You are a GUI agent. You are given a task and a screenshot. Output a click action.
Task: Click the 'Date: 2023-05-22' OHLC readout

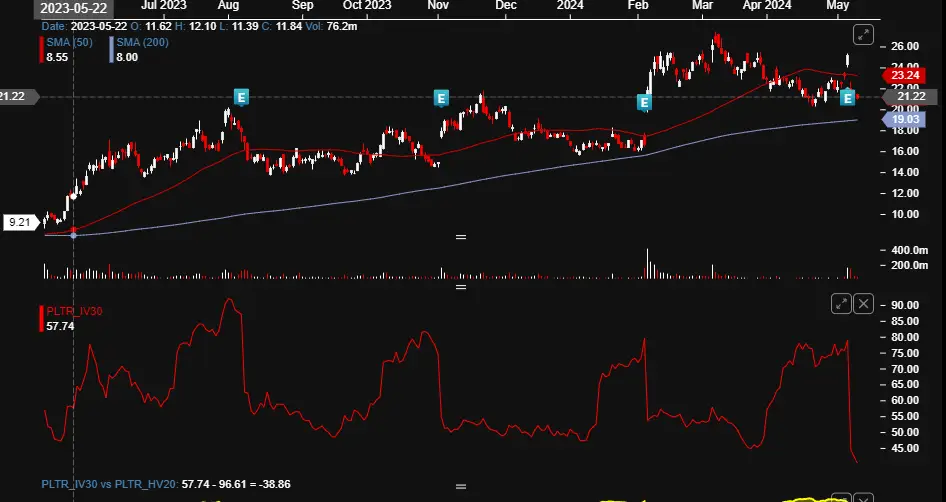pyautogui.click(x=84, y=27)
